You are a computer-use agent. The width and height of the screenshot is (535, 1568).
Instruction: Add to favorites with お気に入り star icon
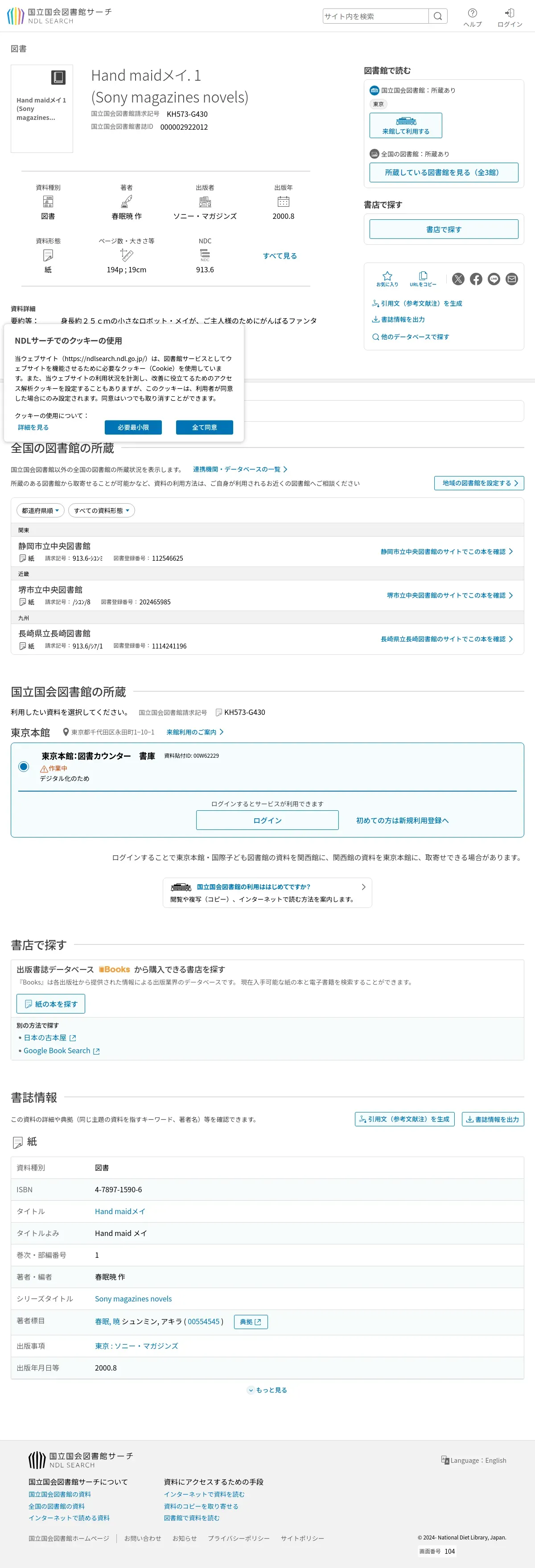pos(387,279)
